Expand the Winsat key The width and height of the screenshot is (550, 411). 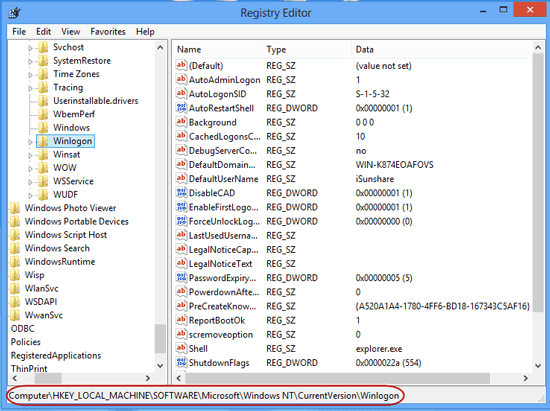[x=30, y=155]
